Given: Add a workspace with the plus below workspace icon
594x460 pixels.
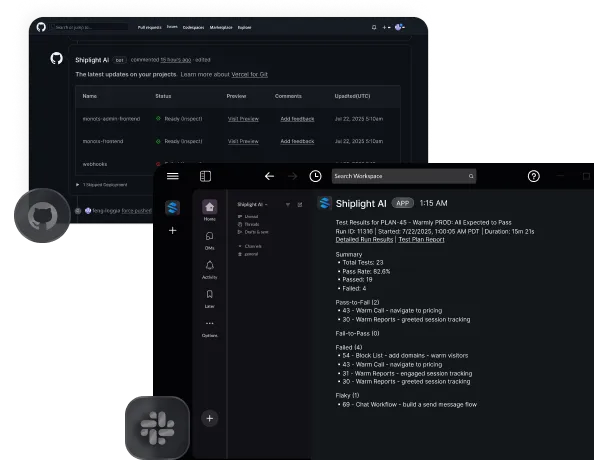Looking at the screenshot, I should tap(172, 230).
